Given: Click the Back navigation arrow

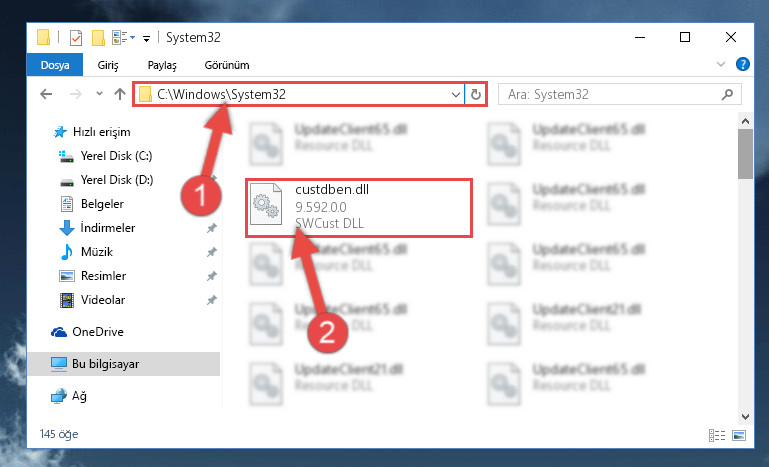Looking at the screenshot, I should coord(46,94).
